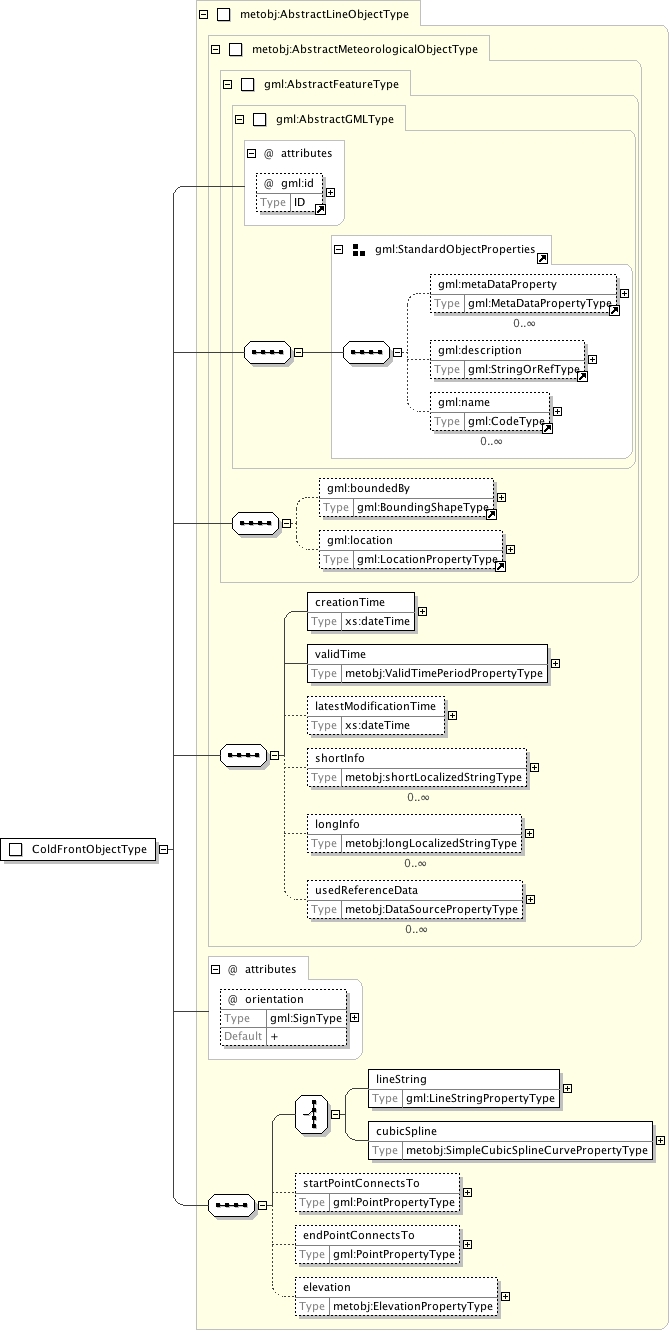Follow the ID type link arrow

(320, 209)
